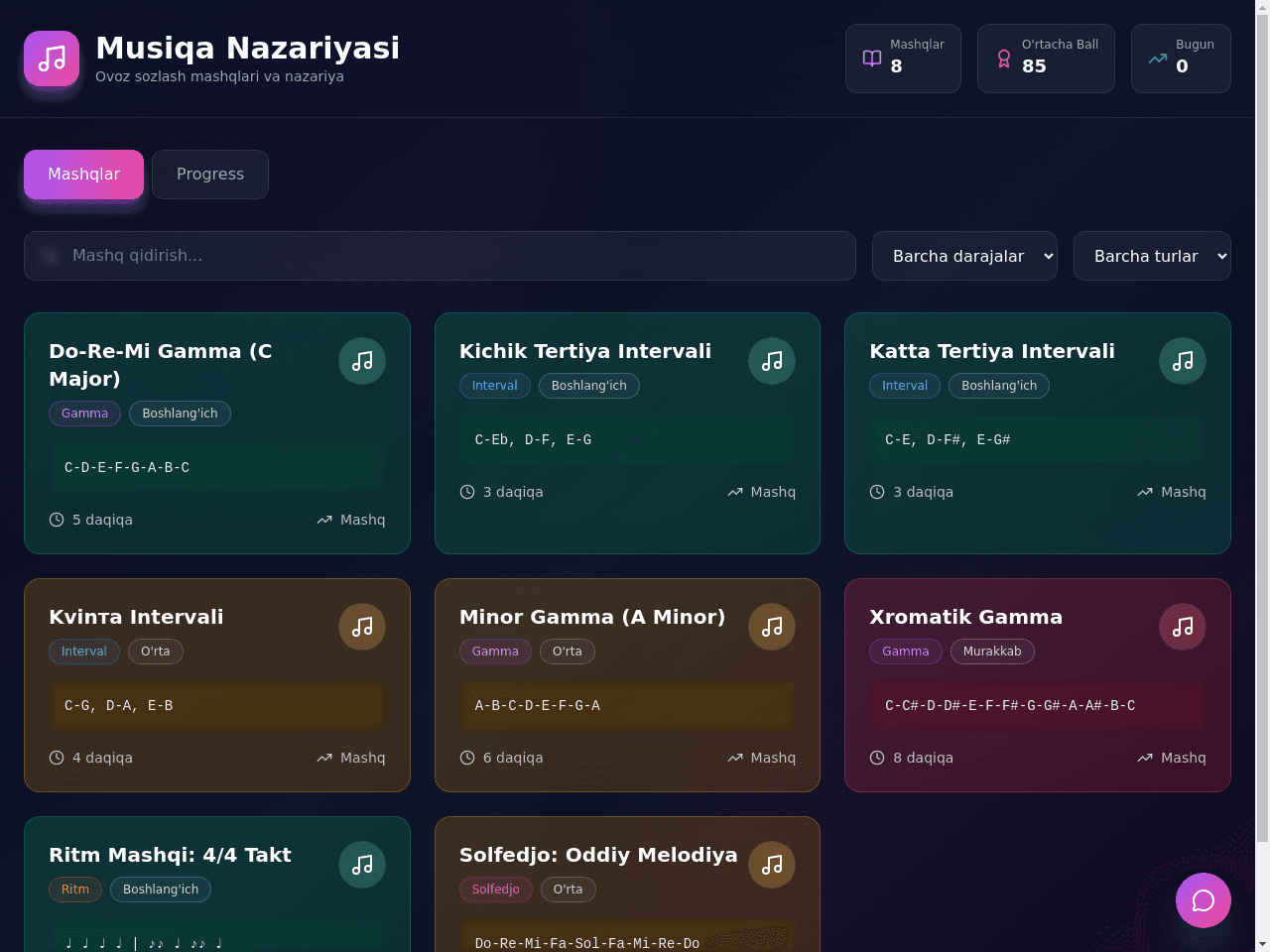
Task: Click music note icon on Xromatik Gamma card
Action: (x=1183, y=627)
